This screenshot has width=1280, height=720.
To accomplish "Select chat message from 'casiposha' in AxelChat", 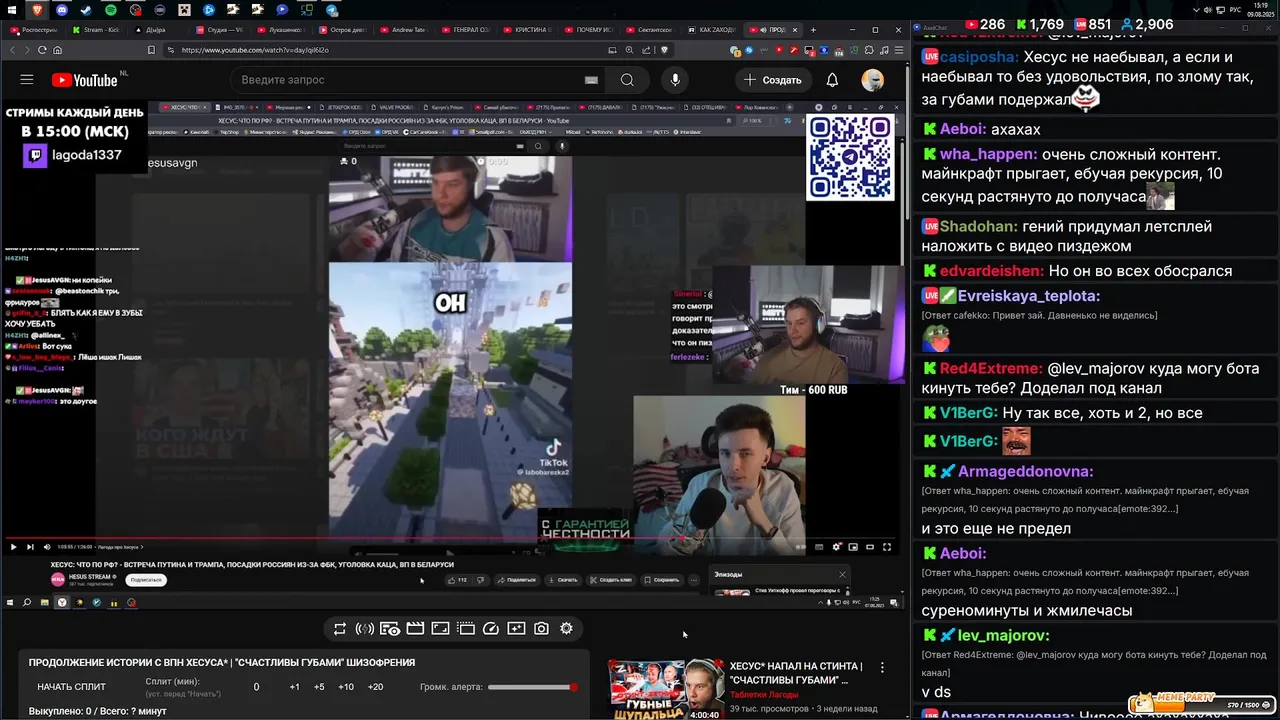I will [x=1096, y=82].
